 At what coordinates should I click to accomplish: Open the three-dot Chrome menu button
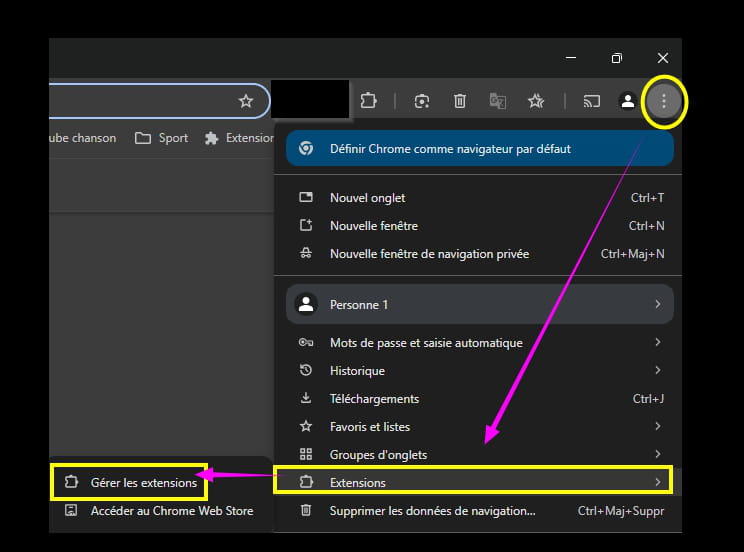pos(663,101)
